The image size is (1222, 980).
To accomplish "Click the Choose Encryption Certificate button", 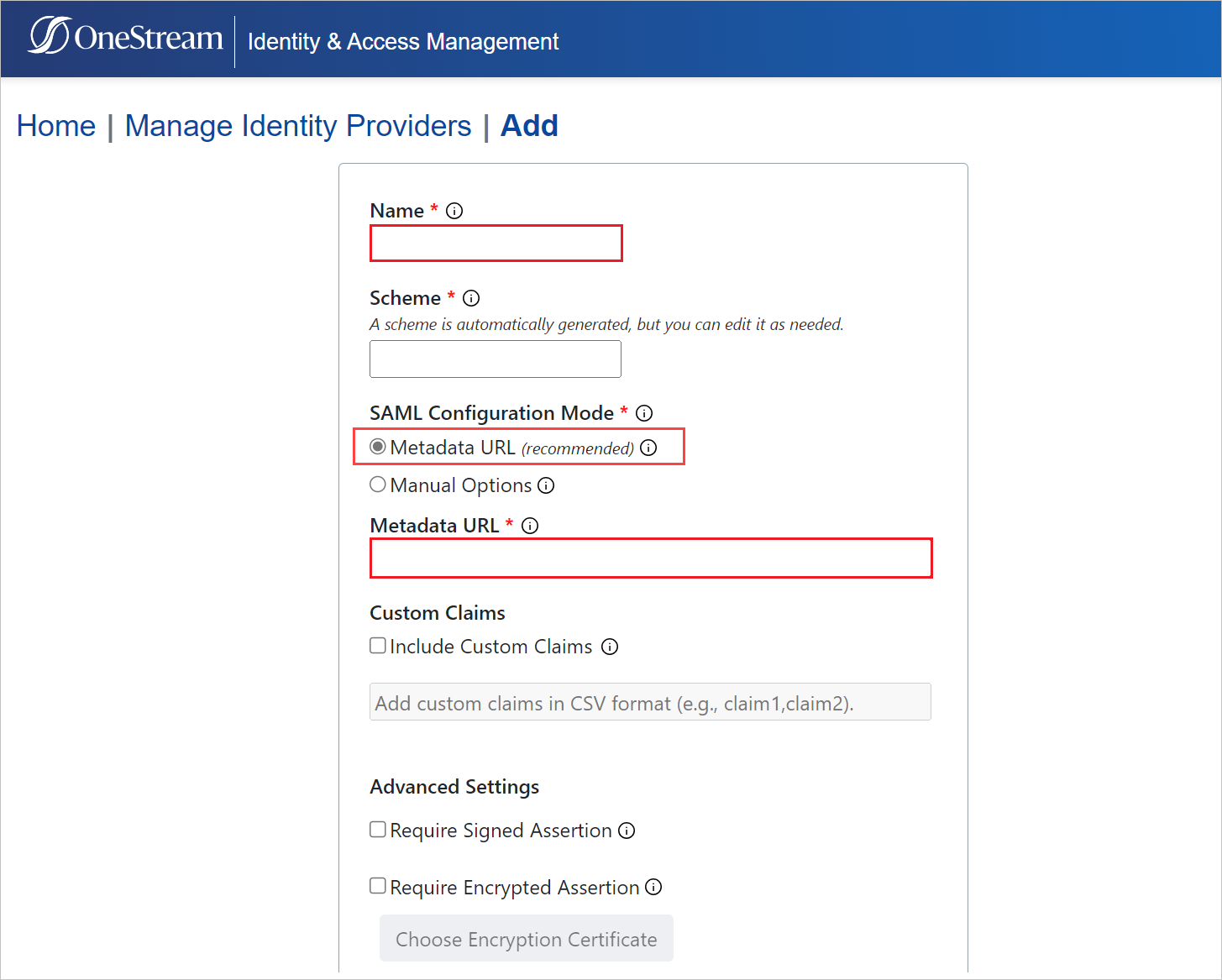I will coord(527,939).
